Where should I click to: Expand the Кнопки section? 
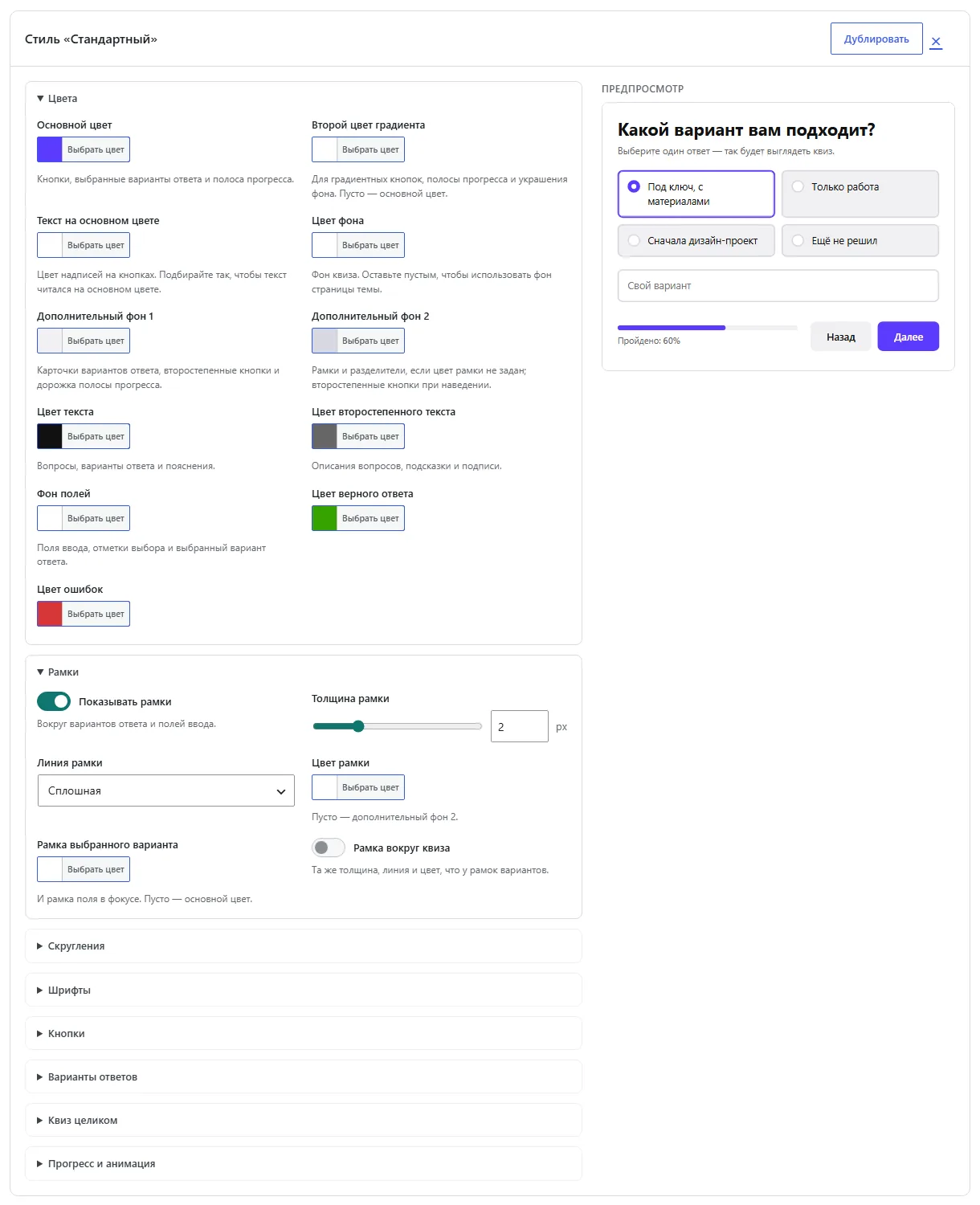click(x=304, y=1033)
